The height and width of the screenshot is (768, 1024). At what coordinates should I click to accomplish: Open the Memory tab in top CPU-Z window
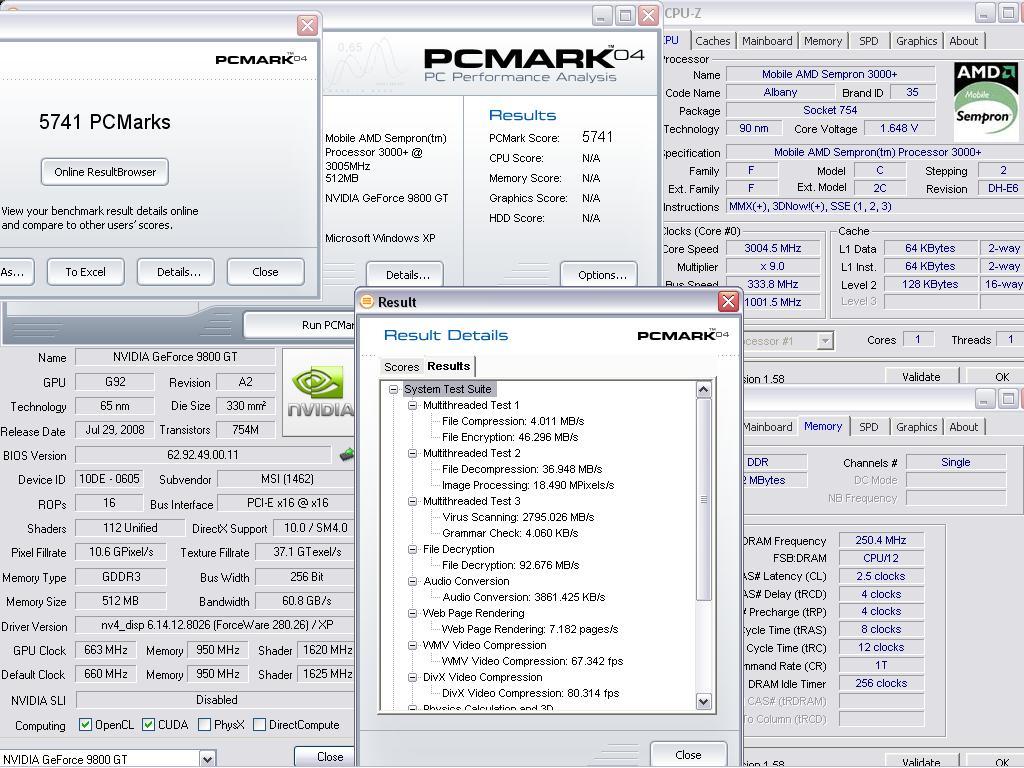tap(822, 41)
